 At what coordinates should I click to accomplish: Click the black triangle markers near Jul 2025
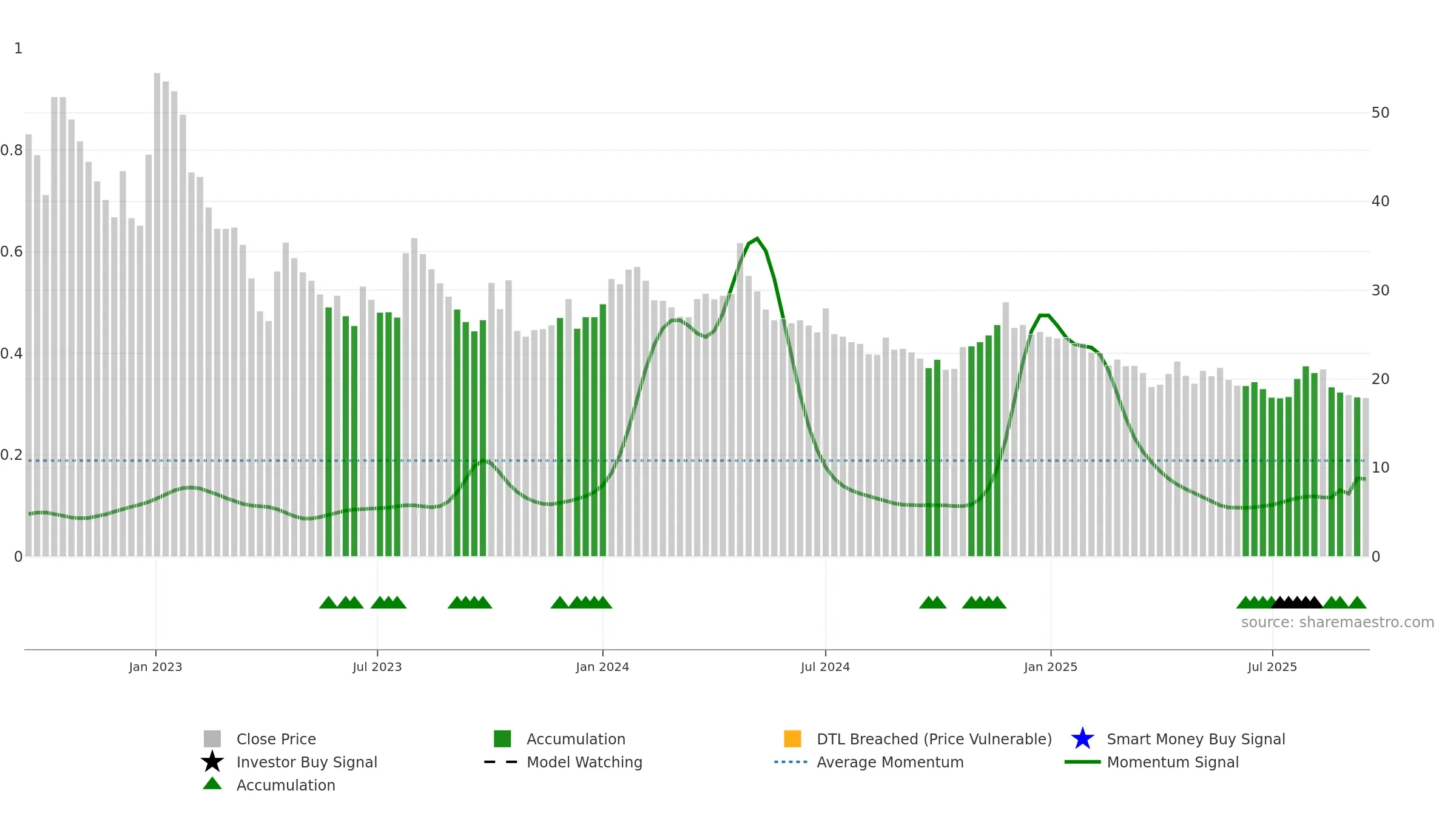pyautogui.click(x=1297, y=602)
